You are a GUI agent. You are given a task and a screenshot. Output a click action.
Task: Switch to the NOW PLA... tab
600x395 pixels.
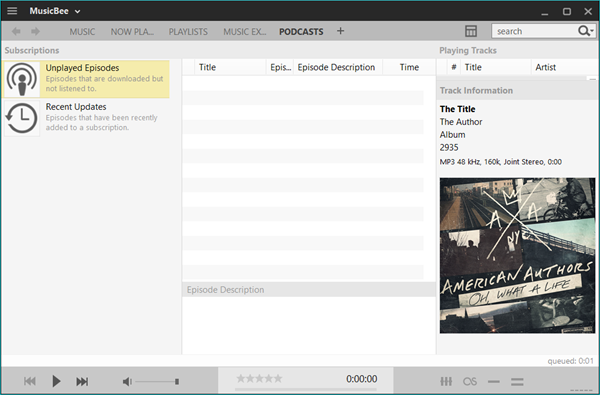[132, 32]
